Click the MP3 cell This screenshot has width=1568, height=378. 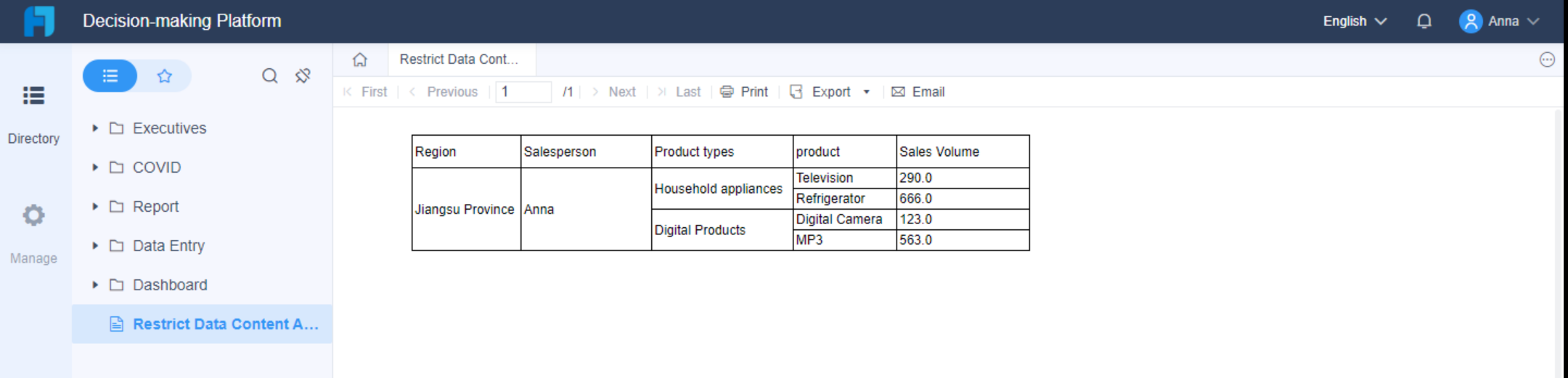845,240
